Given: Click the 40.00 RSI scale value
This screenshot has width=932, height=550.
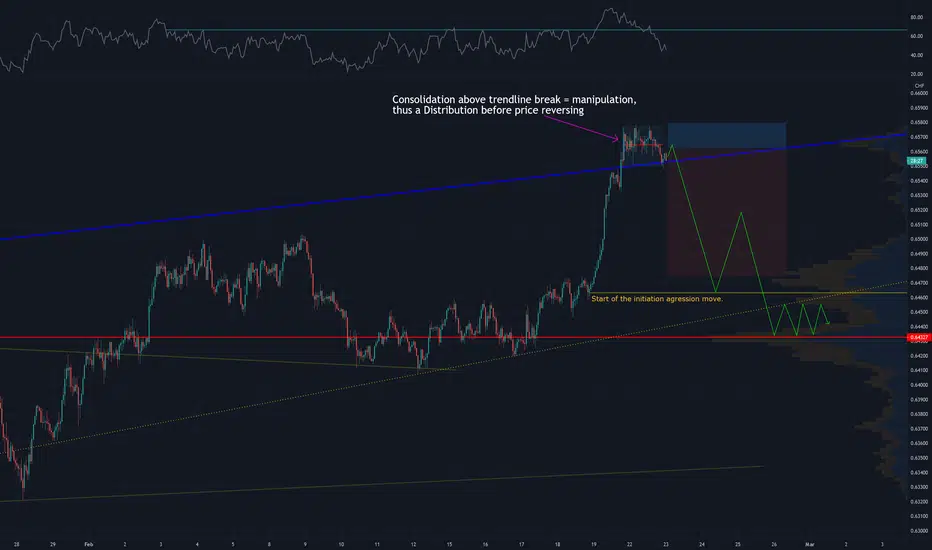Looking at the screenshot, I should click(x=917, y=55).
